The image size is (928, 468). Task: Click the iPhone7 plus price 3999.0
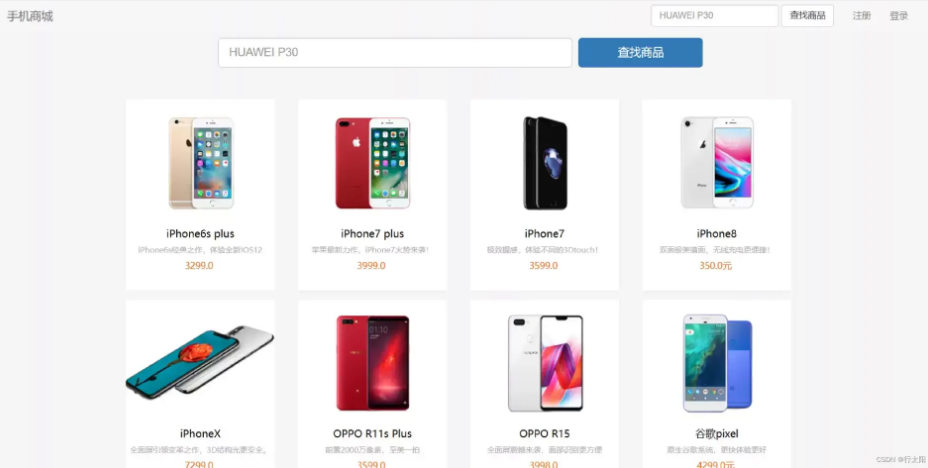click(x=371, y=266)
